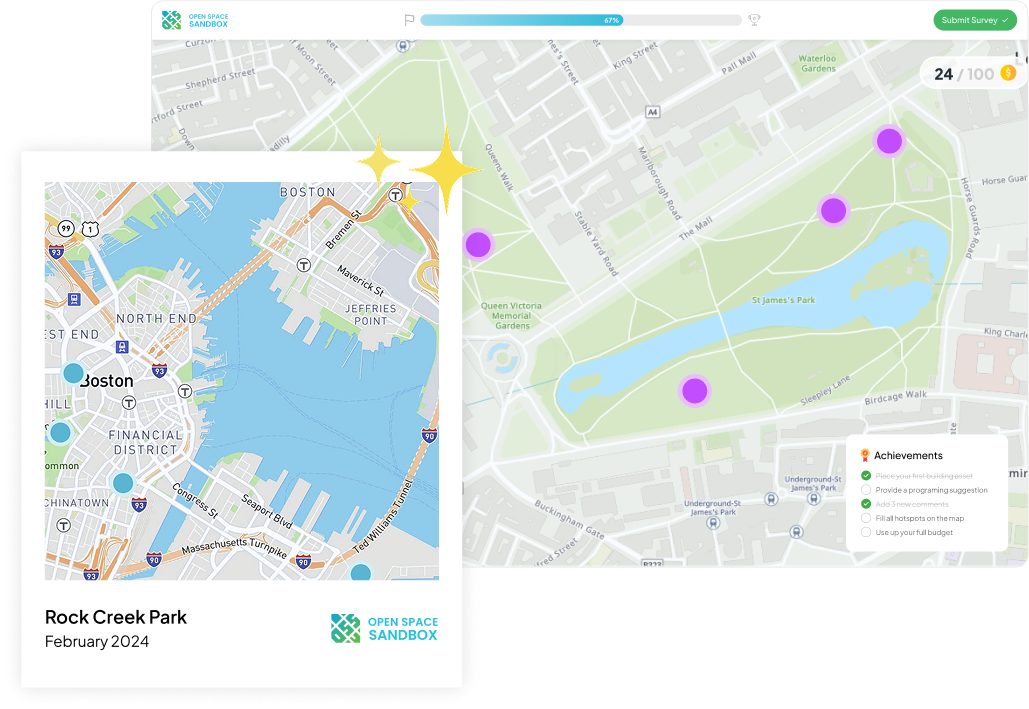Image resolution: width=1029 pixels, height=709 pixels.
Task: Click the flag icon before progress bar
Action: coord(409,20)
